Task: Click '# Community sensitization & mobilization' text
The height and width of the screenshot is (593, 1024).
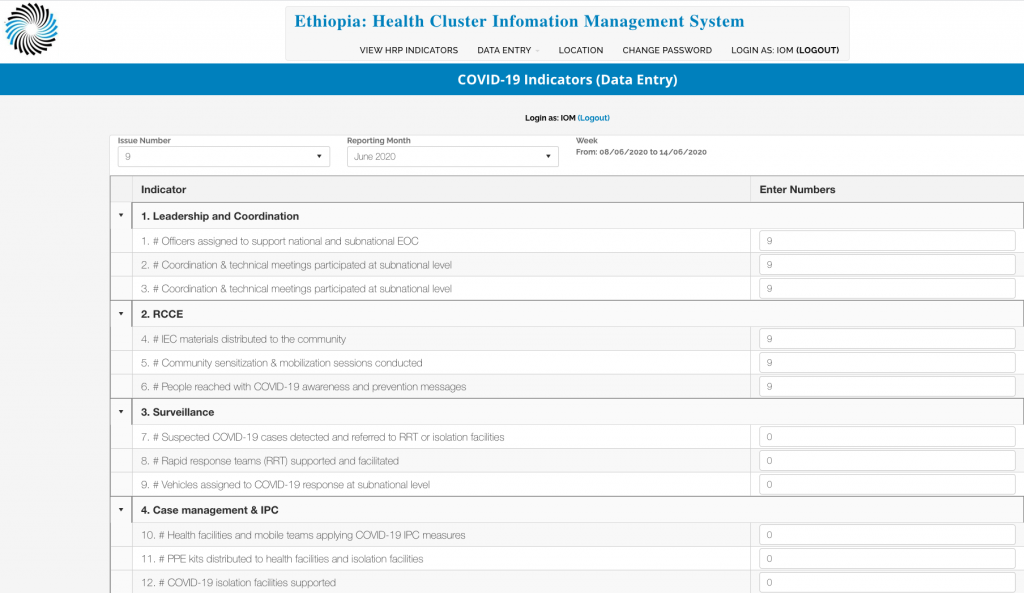Action: point(281,362)
